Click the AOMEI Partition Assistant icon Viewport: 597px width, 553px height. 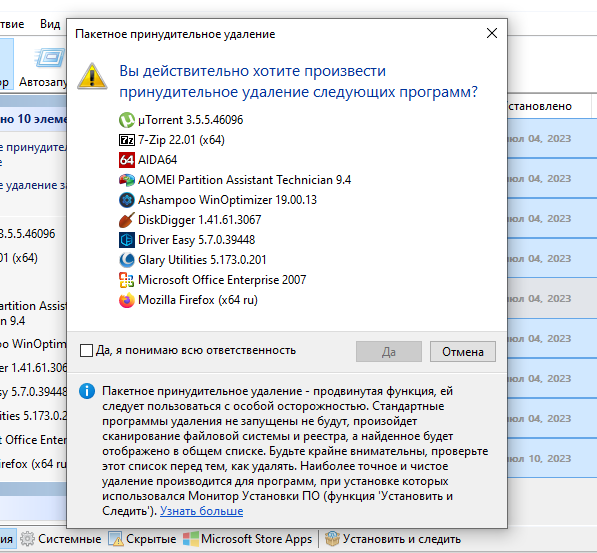coord(126,180)
